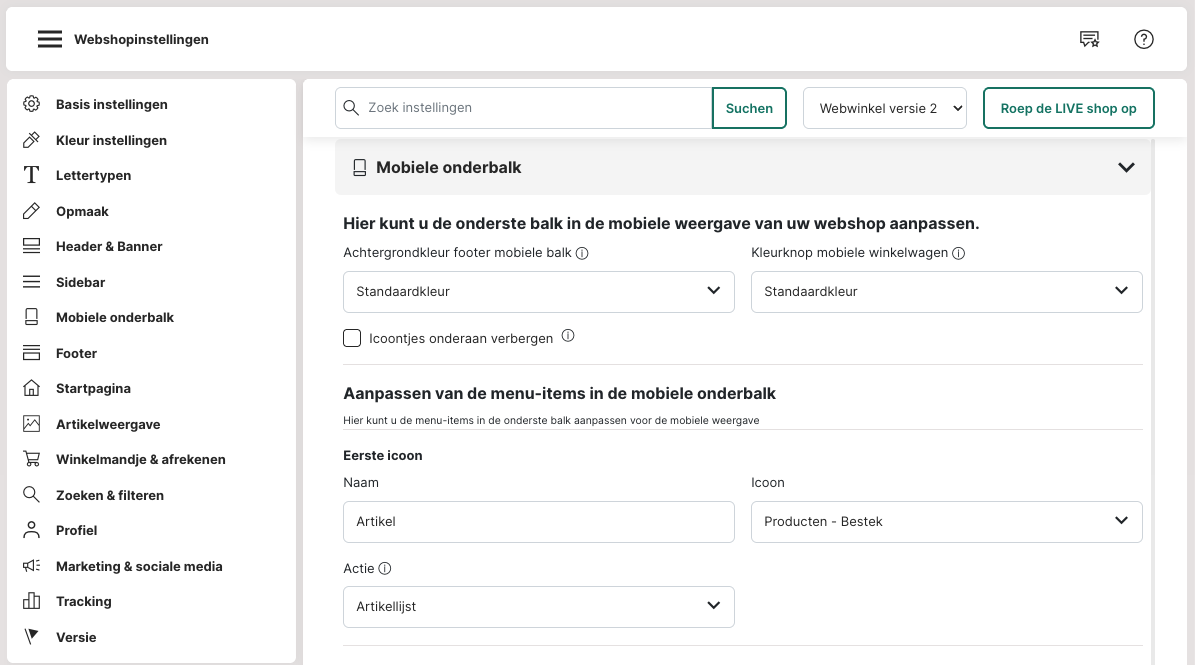The image size is (1195, 665).
Task: Click the Kleur instellingen paint icon
Action: tap(32, 140)
